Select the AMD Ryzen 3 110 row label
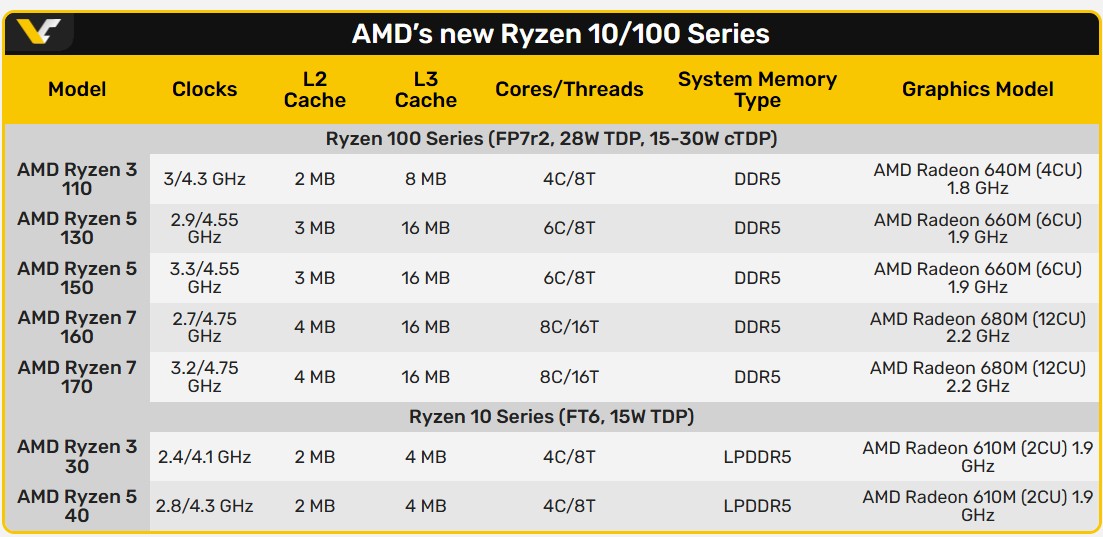 (77, 179)
